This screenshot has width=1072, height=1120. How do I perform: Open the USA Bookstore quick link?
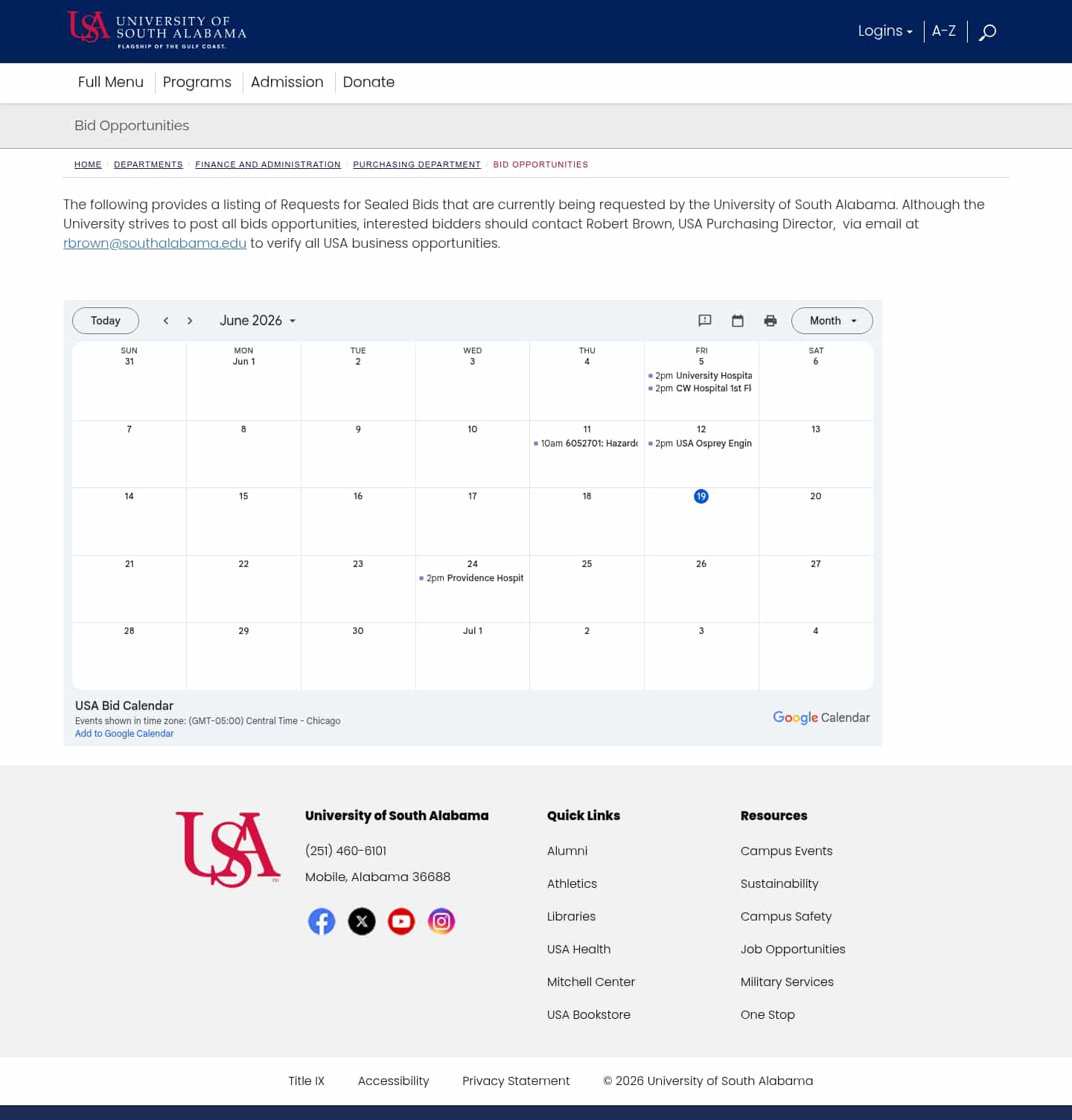point(589,1014)
